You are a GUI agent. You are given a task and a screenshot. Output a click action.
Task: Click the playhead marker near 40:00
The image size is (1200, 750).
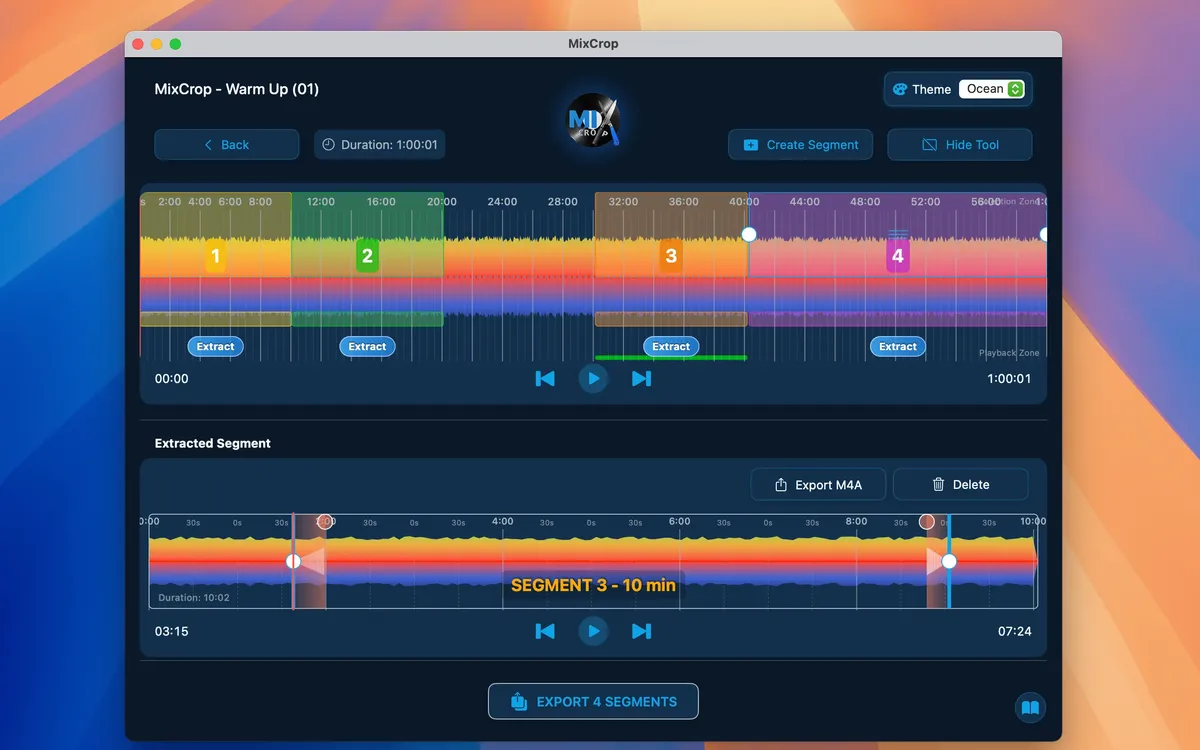tap(749, 234)
